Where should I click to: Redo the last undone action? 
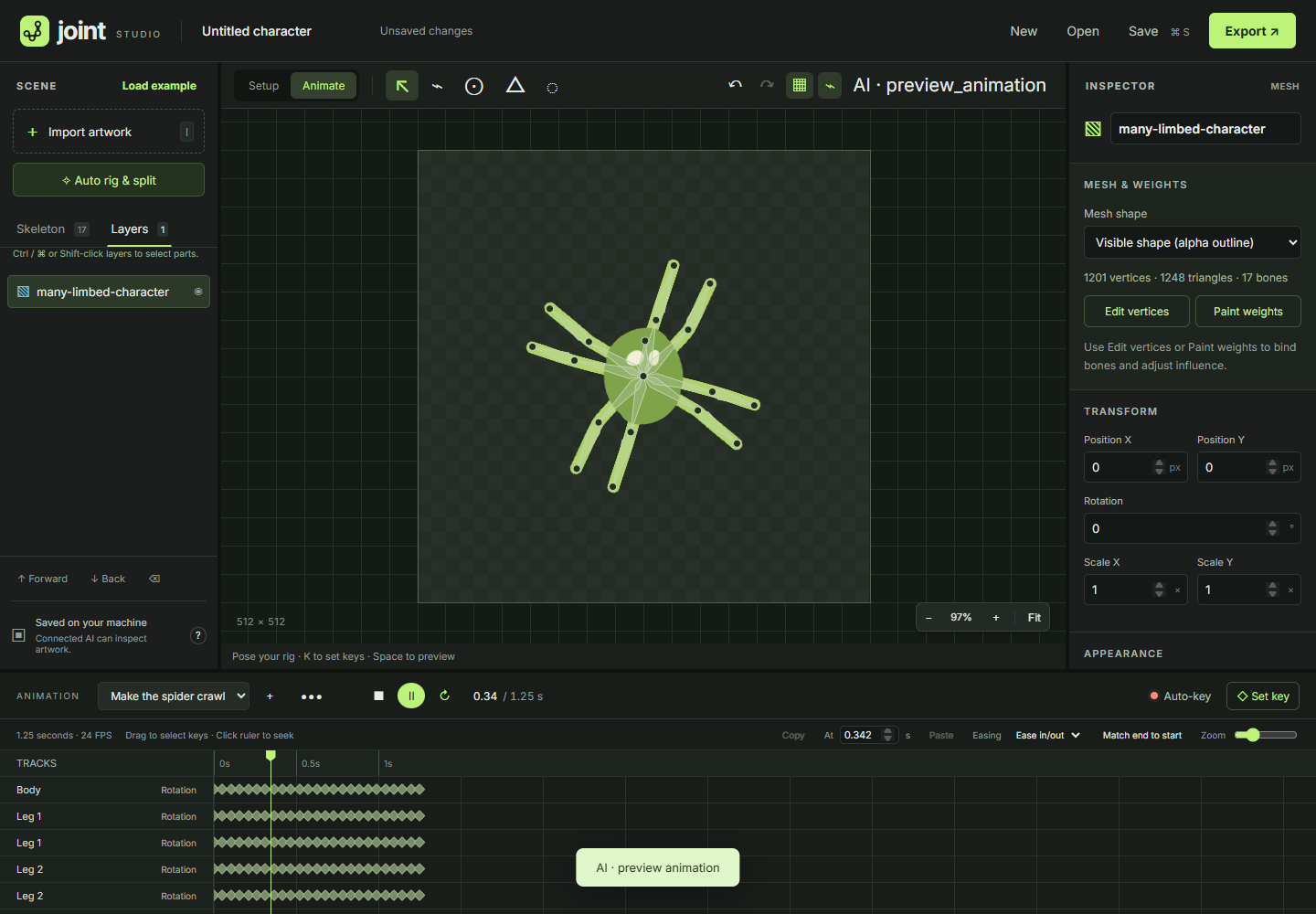(x=767, y=85)
